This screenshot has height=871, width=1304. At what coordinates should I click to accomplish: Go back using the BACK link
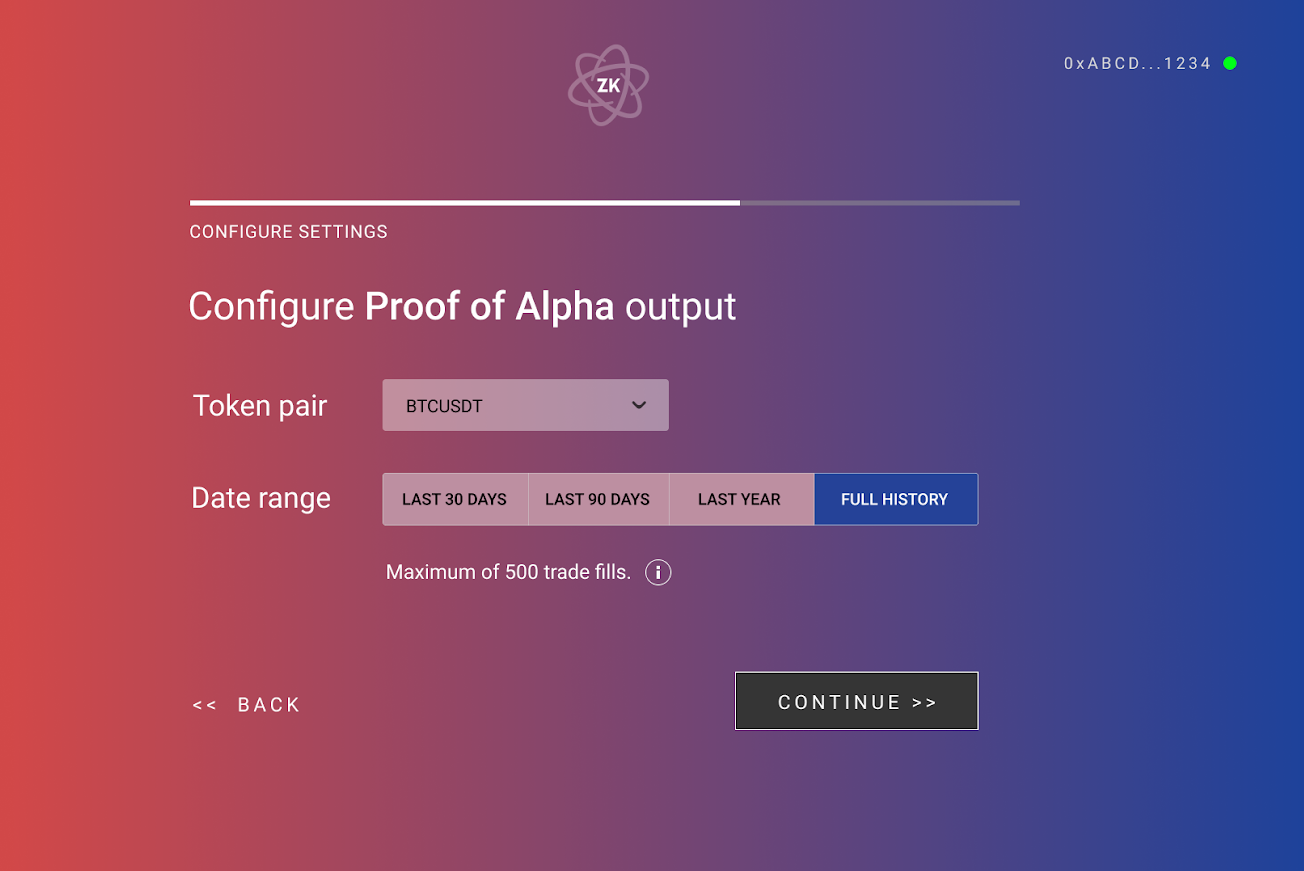[268, 704]
